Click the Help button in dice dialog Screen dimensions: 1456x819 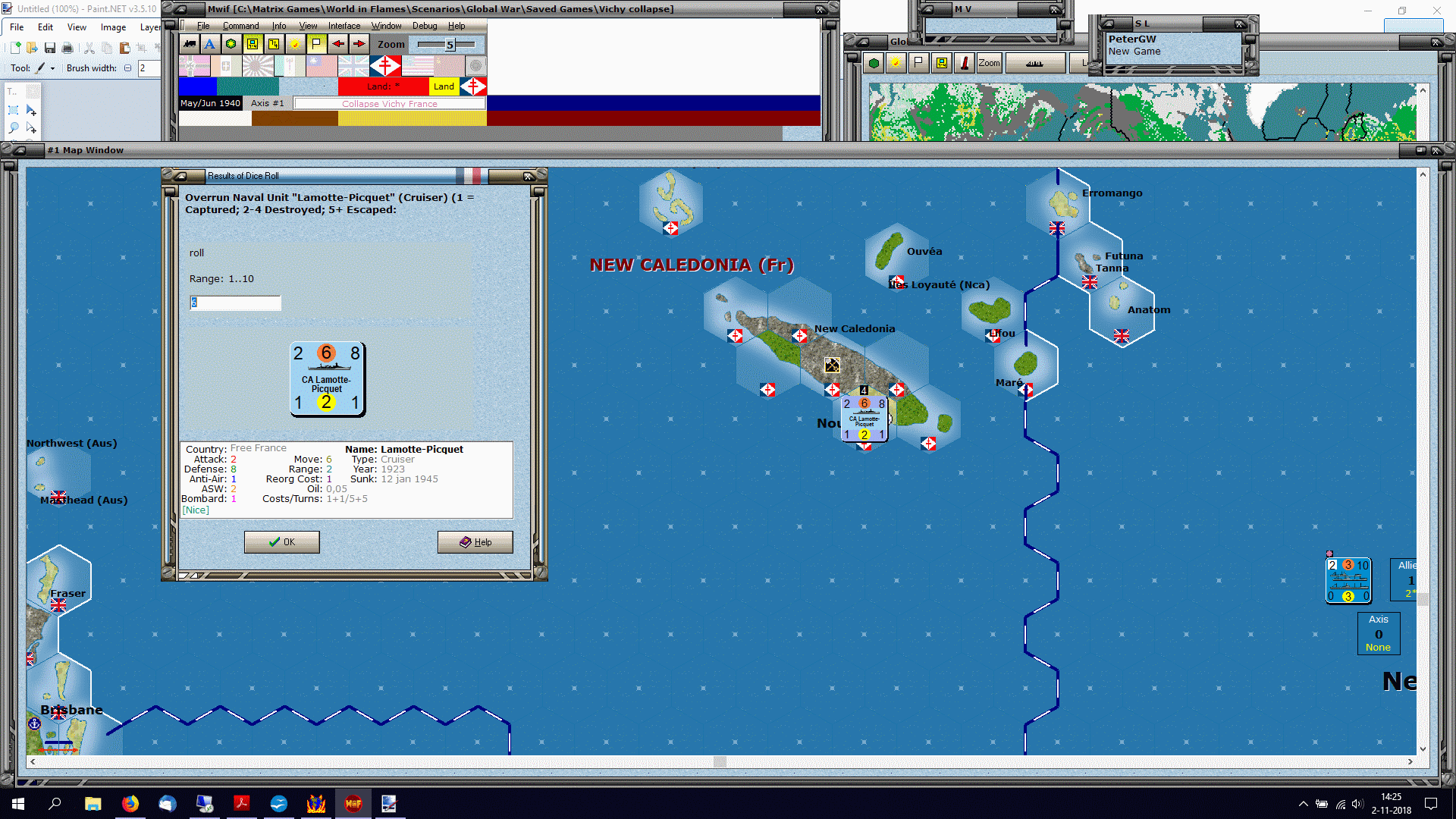[475, 542]
